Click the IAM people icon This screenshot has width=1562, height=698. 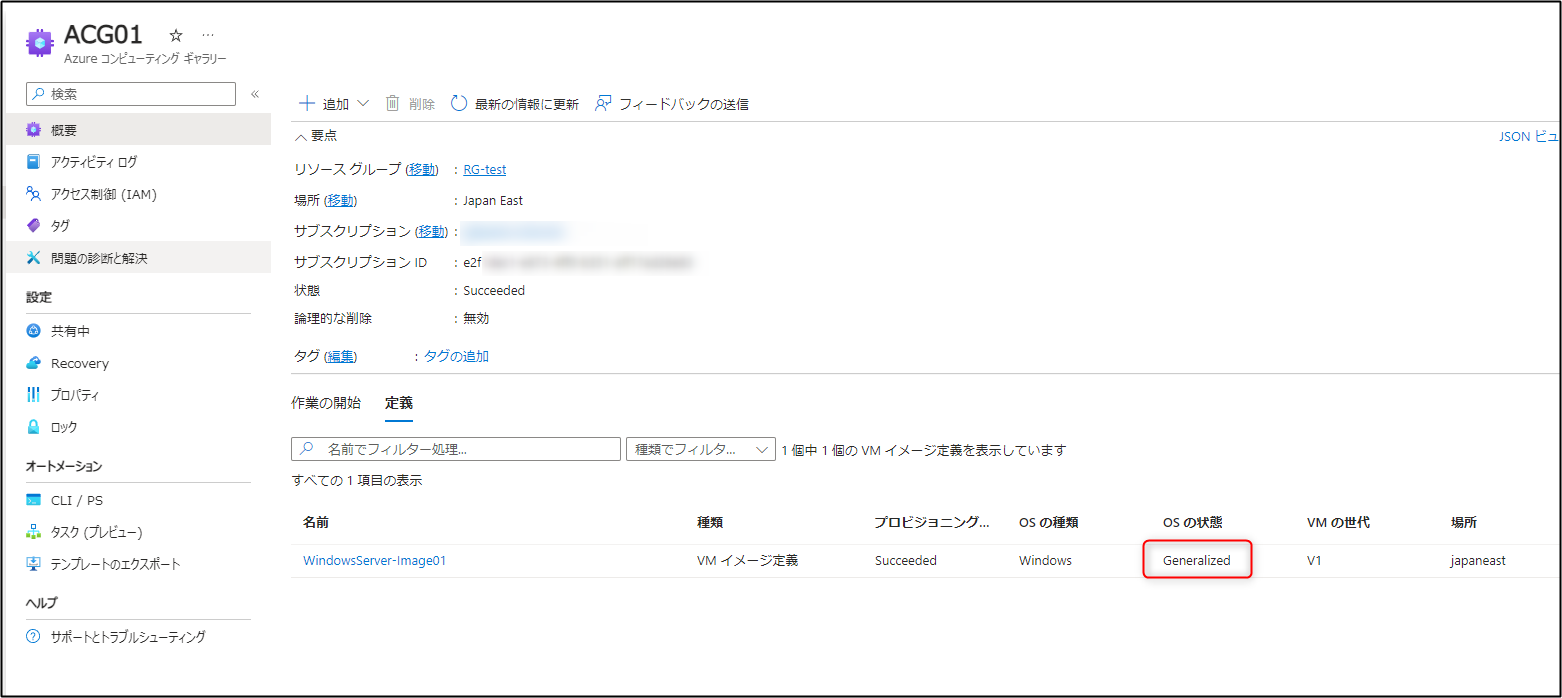point(34,194)
